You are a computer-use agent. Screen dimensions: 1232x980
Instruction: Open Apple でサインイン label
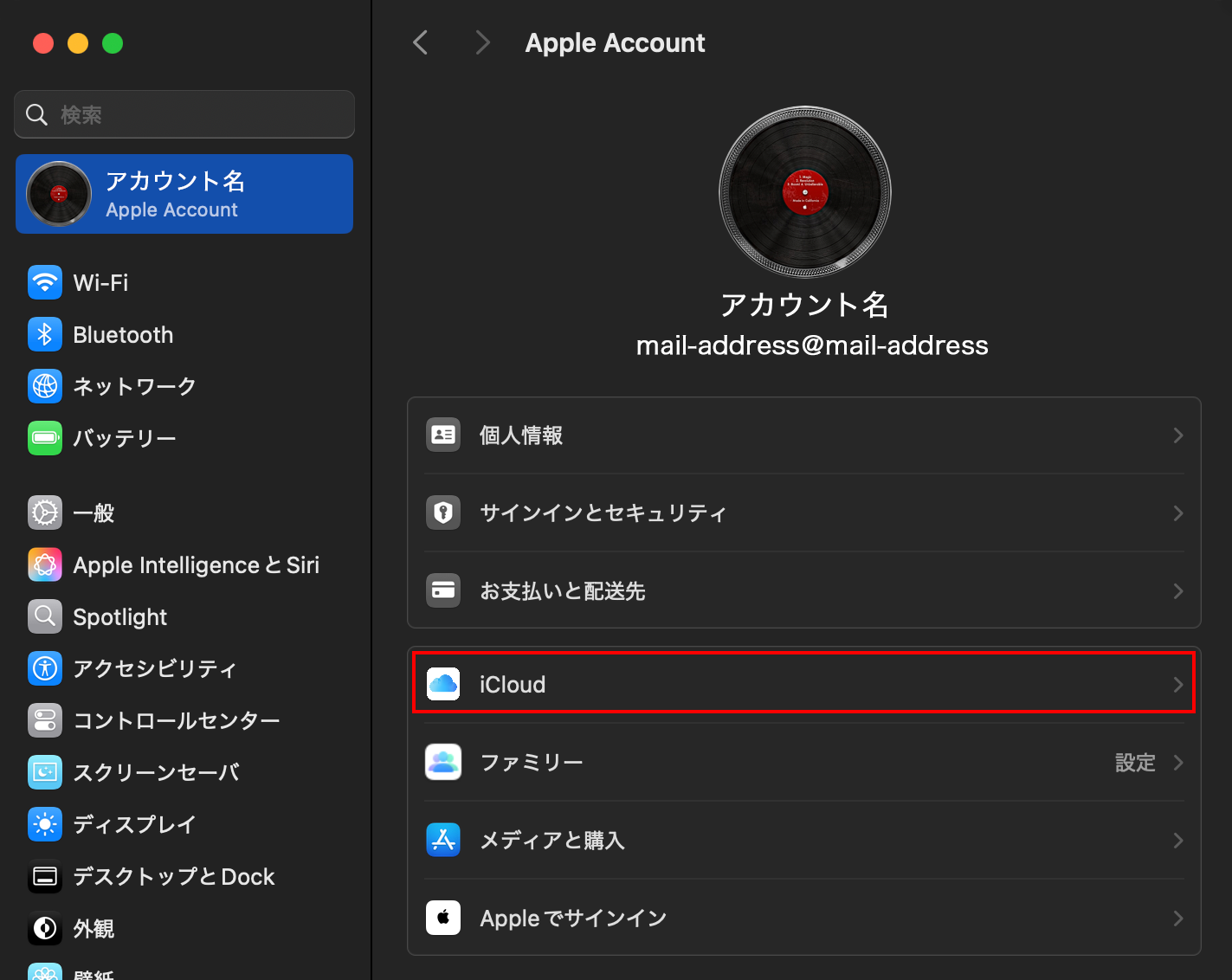click(573, 919)
